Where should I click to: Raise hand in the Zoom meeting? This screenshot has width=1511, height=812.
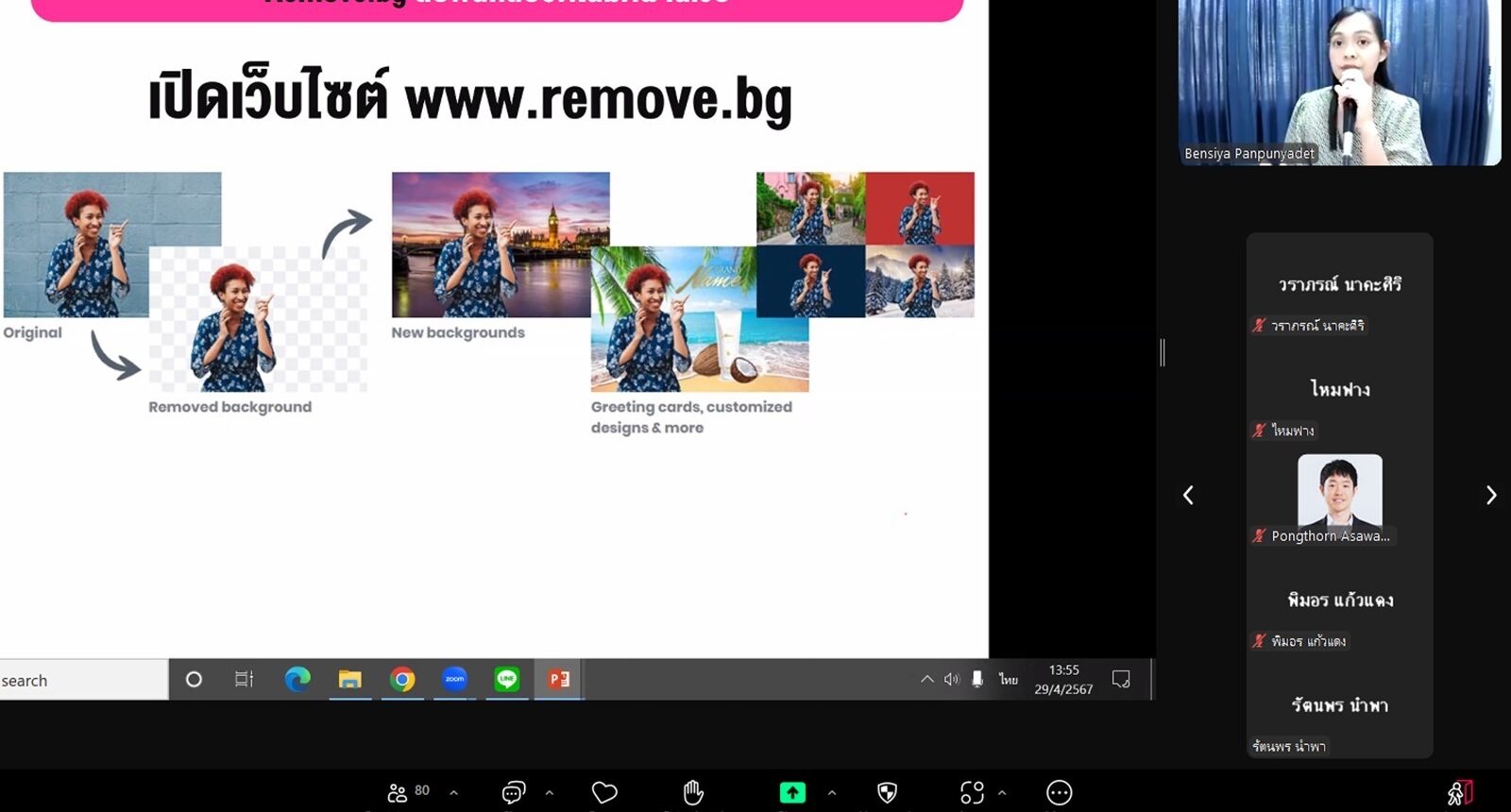click(693, 792)
